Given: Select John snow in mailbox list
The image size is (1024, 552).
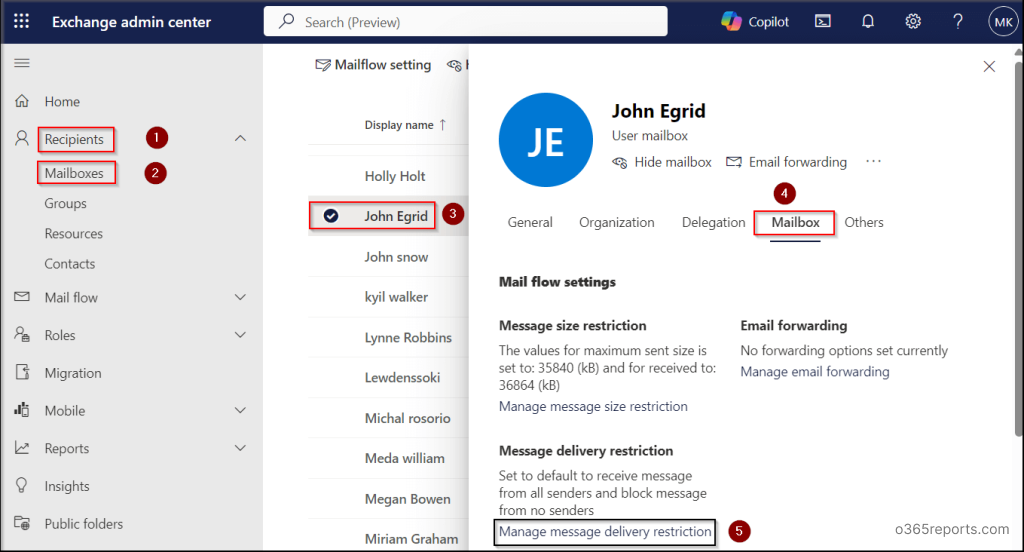Looking at the screenshot, I should (396, 257).
